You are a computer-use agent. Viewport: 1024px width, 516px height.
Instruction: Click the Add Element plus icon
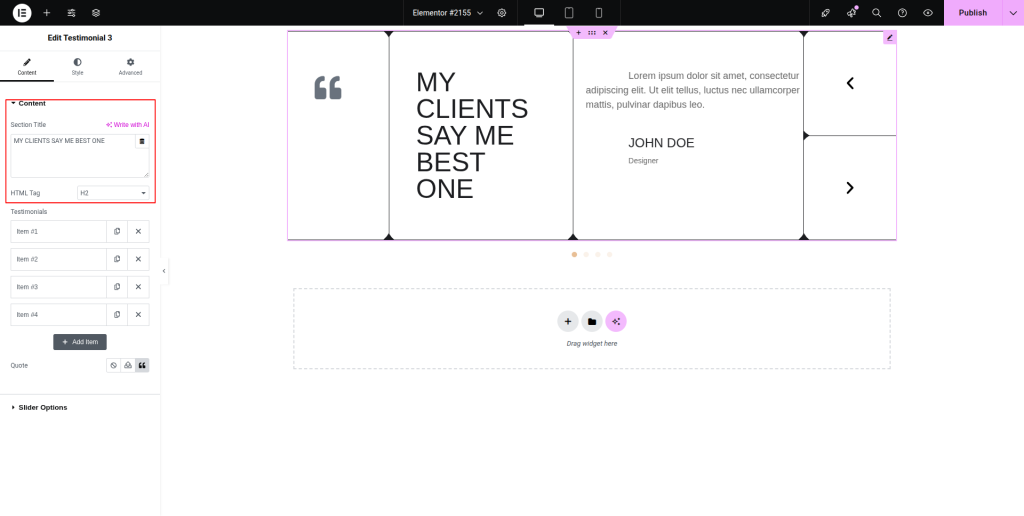pos(46,12)
